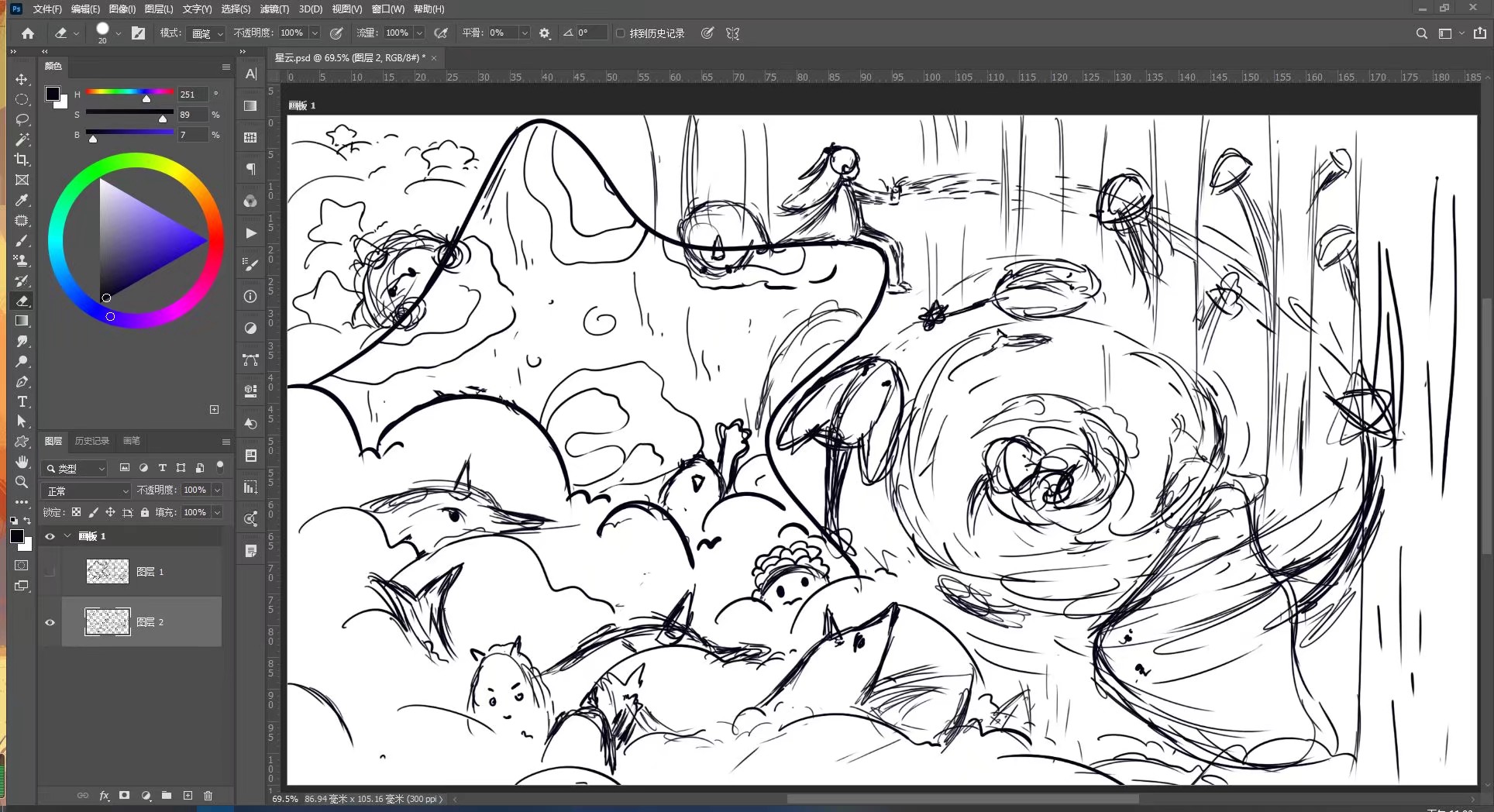Viewport: 1494px width, 812px height.
Task: Open the 流量 100% dropdown arrow
Action: 419,33
